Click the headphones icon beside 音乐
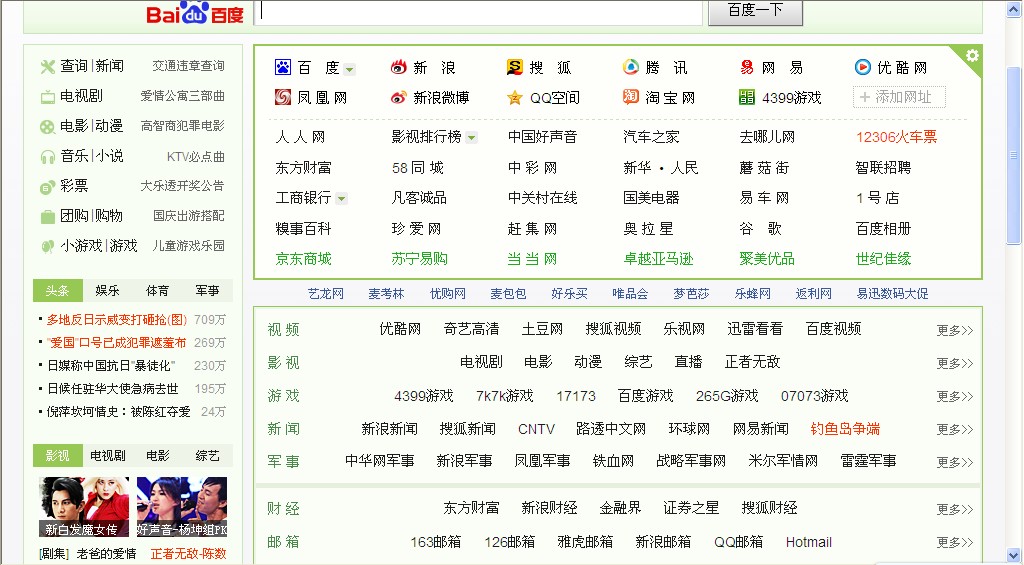Screen dimensions: 1024x565 [48, 157]
